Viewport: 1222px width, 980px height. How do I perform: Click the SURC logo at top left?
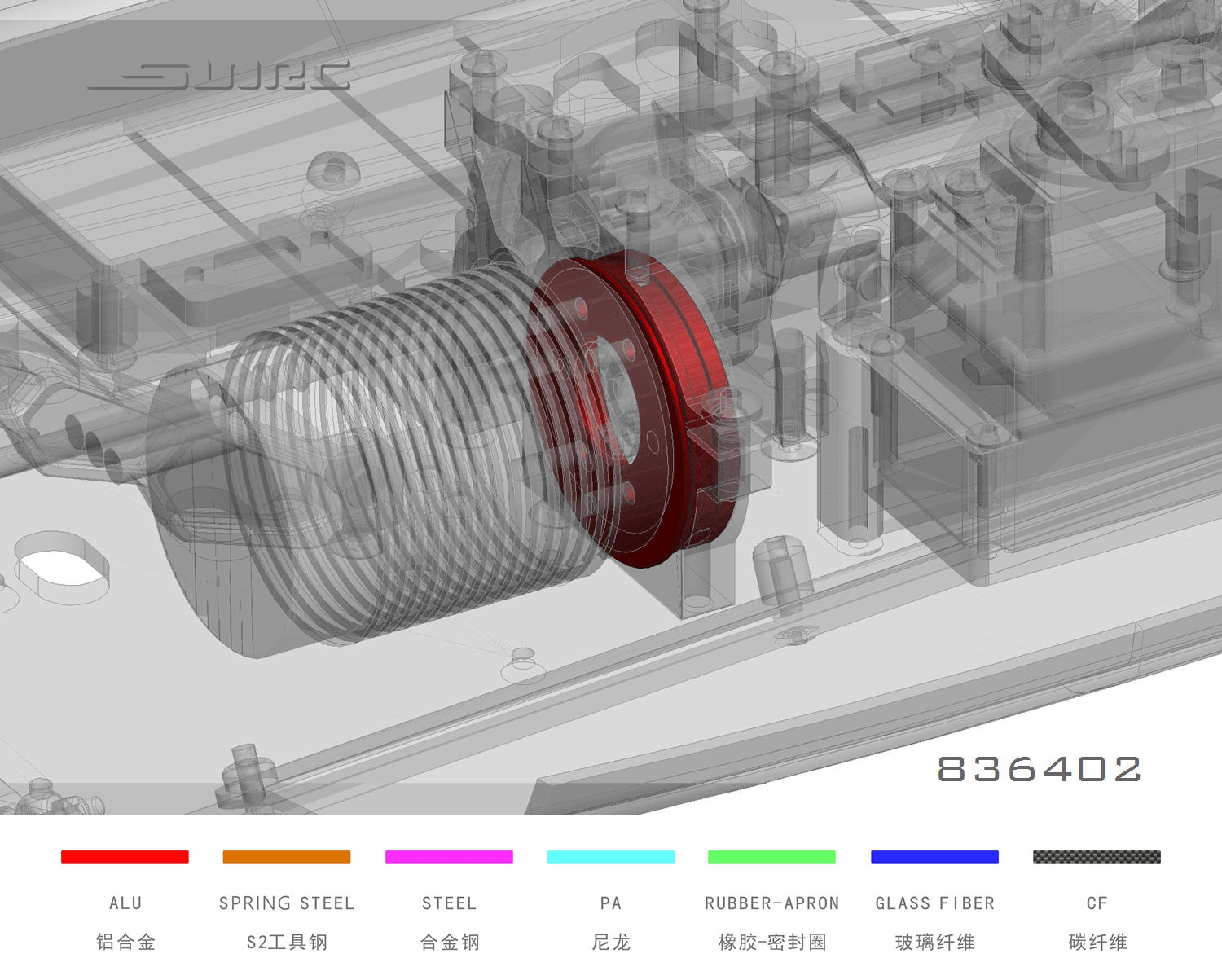coord(220,76)
